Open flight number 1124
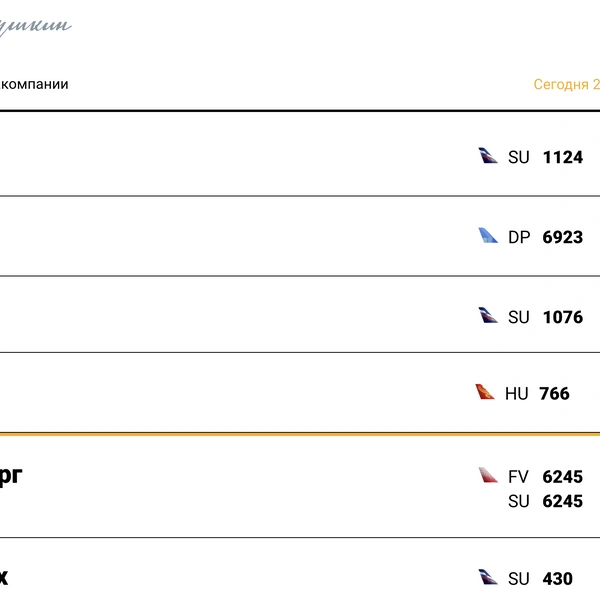Screen dimensions: 600x600 (x=562, y=157)
